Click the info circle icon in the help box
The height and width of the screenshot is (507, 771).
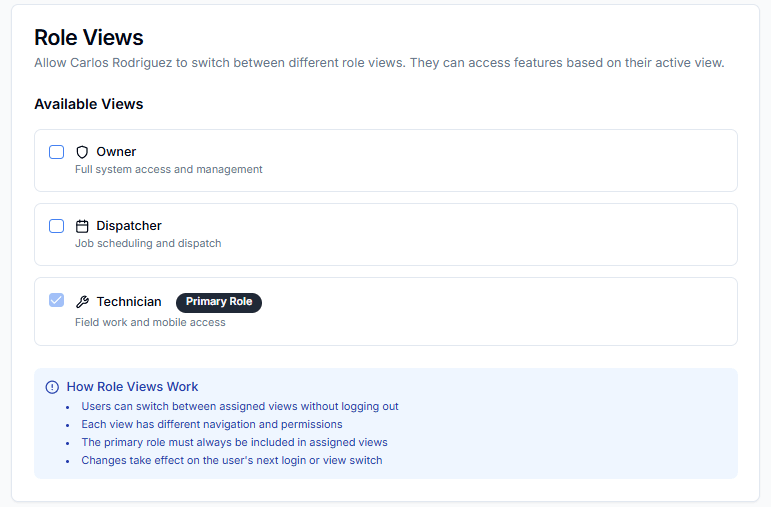pos(52,387)
